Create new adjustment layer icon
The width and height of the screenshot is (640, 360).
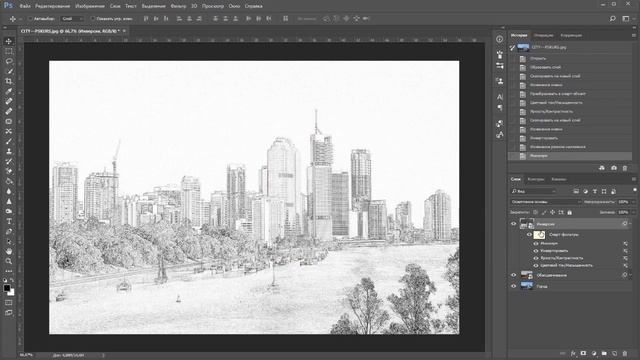[x=594, y=353]
